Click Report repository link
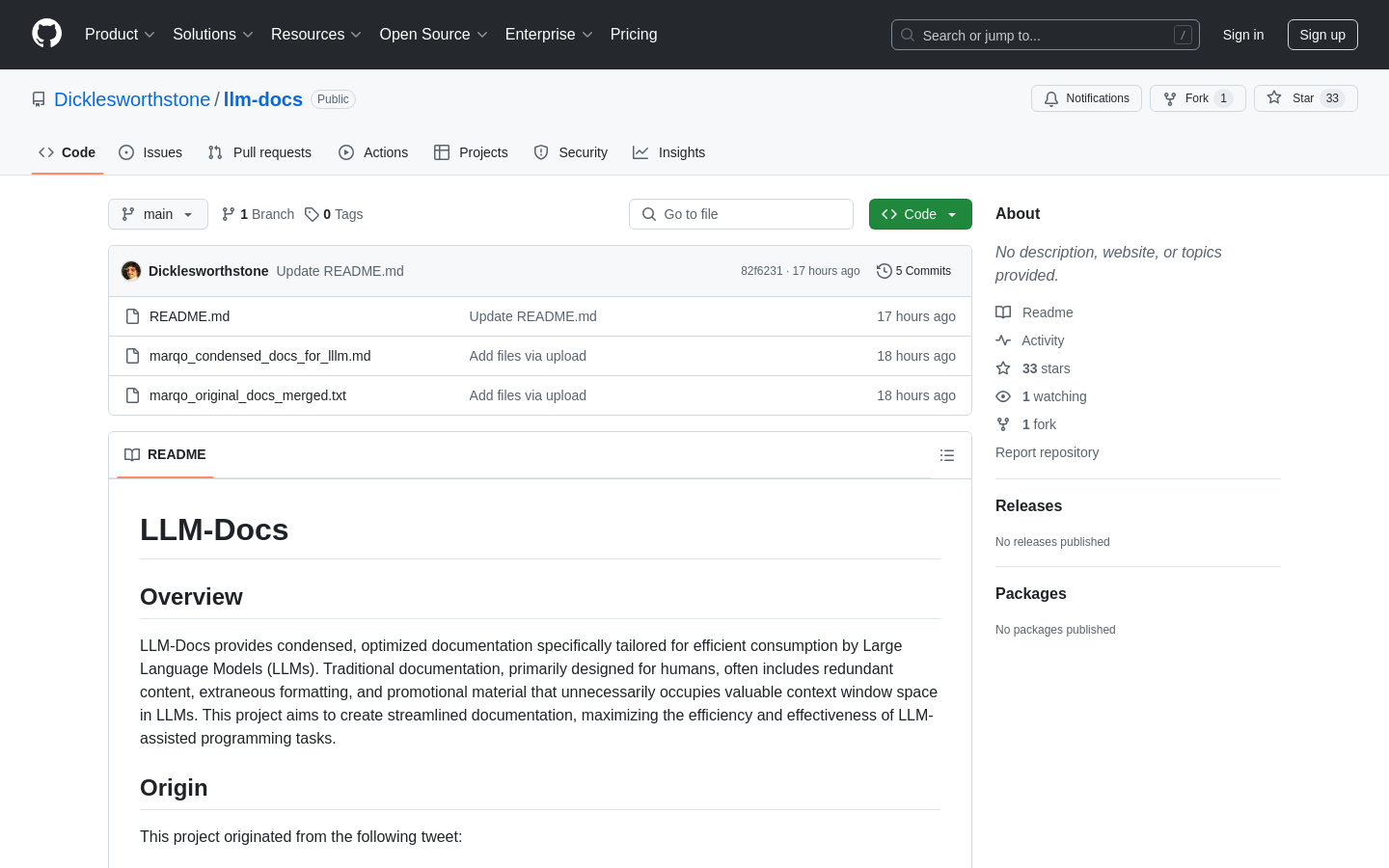 click(x=1047, y=452)
